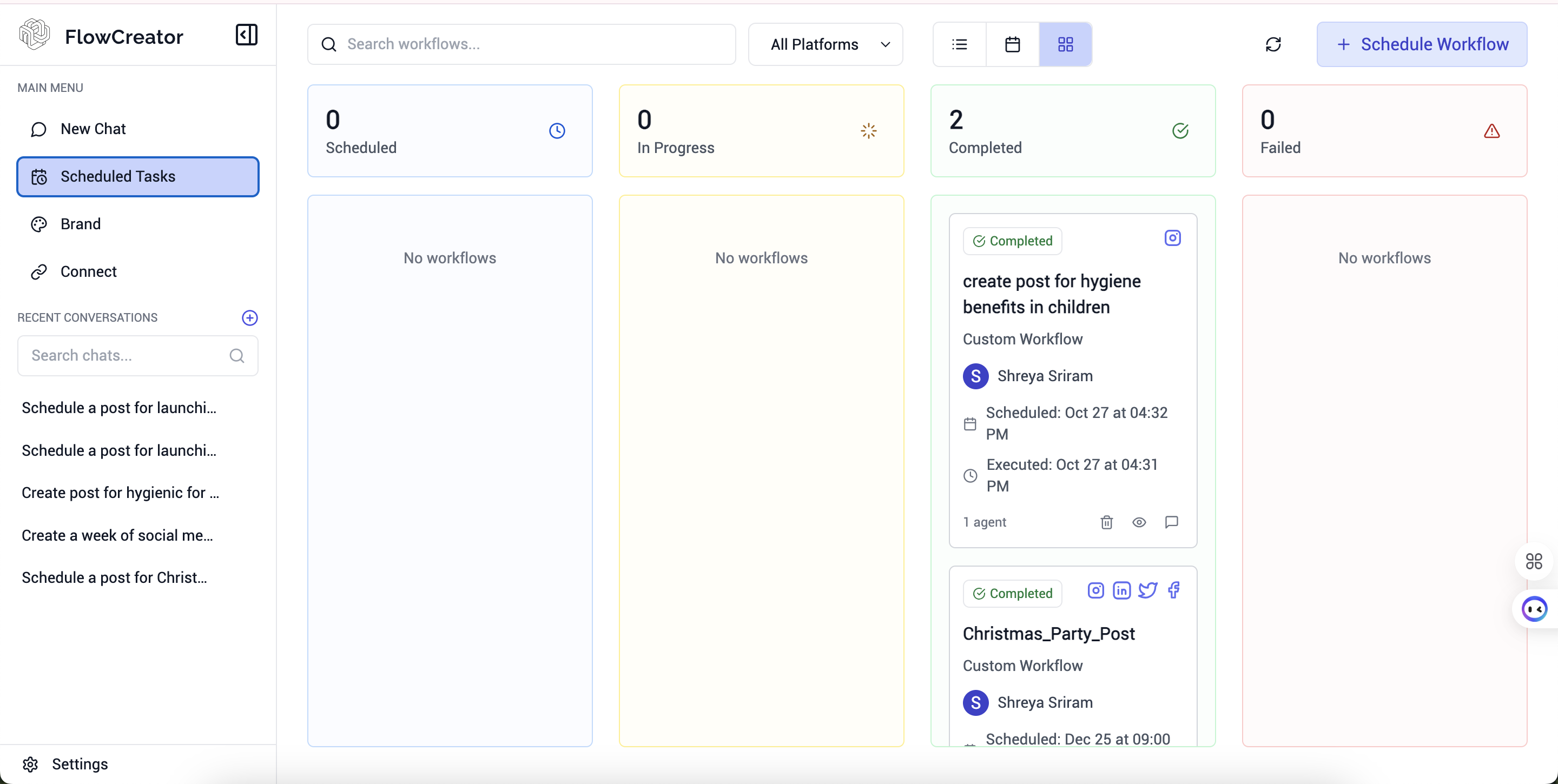Screen dimensions: 1558x784
Task: Delete the hygiene benefits workflow via trash icon
Action: pos(1106,522)
